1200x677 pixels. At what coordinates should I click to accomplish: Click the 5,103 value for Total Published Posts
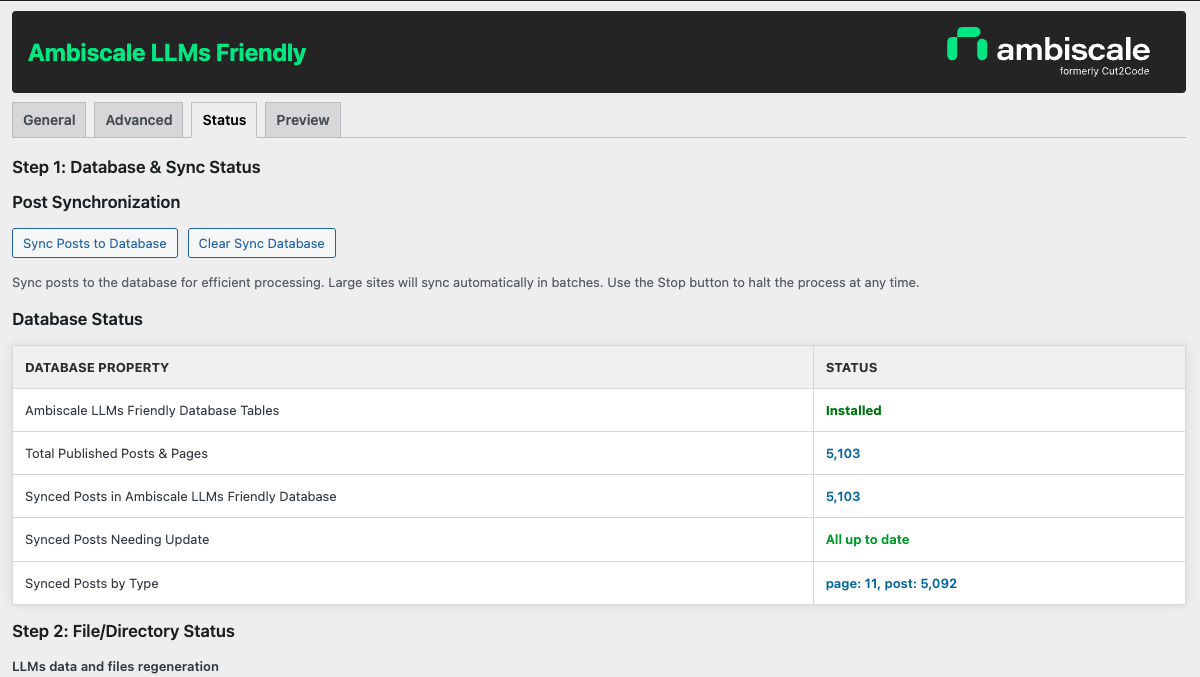click(x=843, y=453)
